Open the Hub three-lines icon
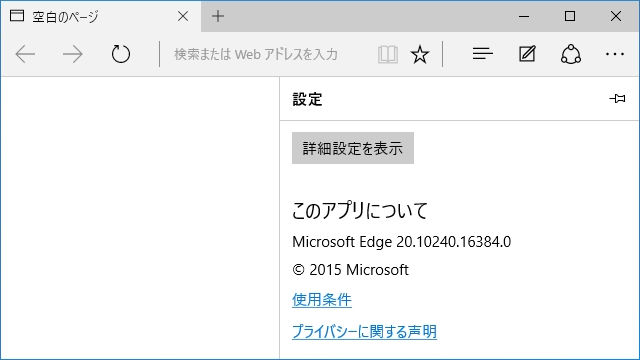The height and width of the screenshot is (360, 640). (x=482, y=54)
